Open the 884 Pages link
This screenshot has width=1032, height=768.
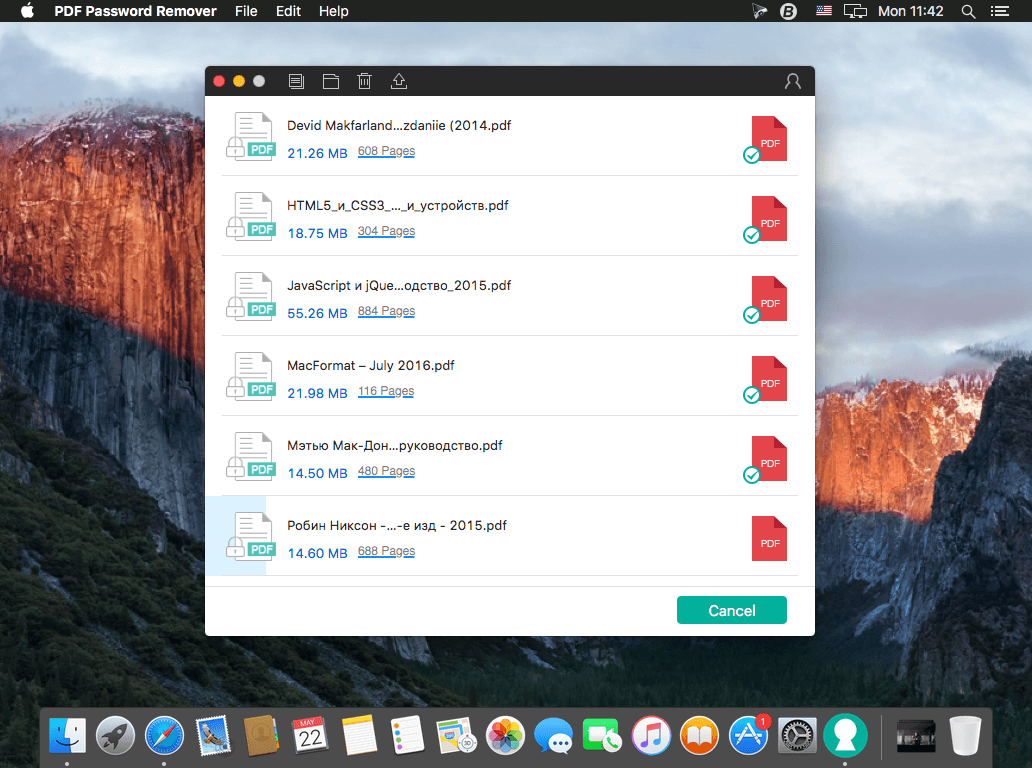[x=386, y=311]
